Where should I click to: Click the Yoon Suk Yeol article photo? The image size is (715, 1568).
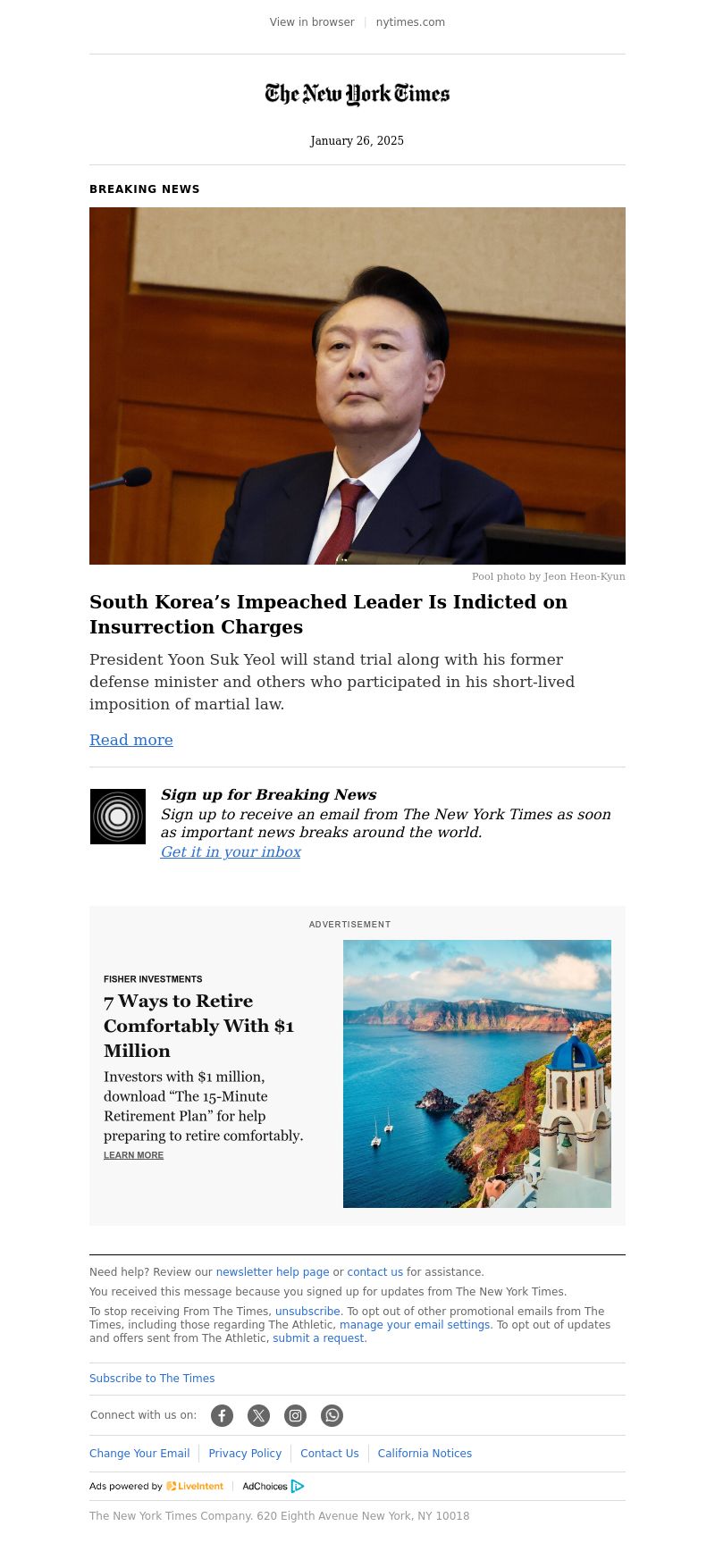[x=357, y=386]
